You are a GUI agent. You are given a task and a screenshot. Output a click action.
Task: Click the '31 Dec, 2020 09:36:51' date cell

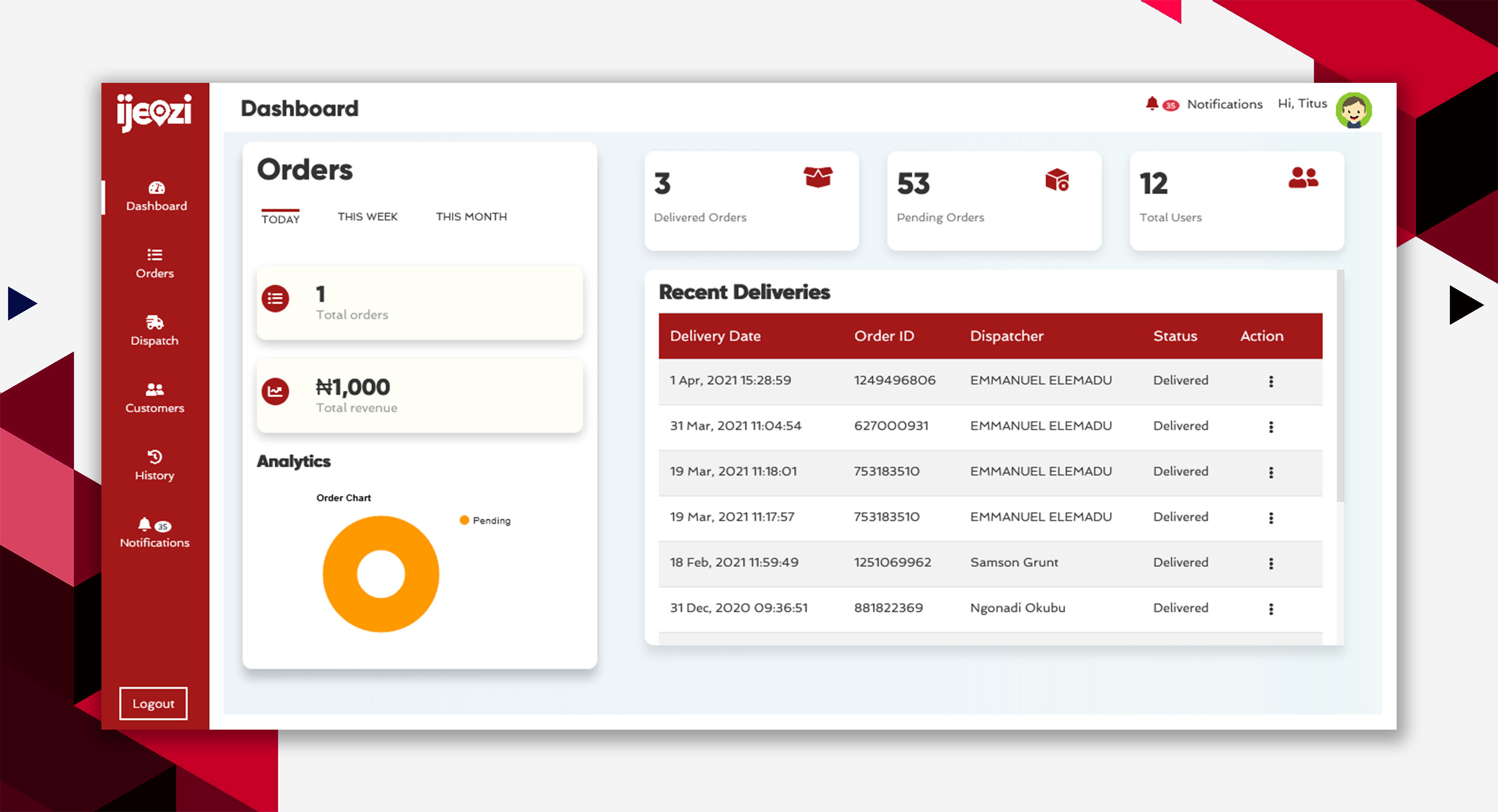point(739,607)
